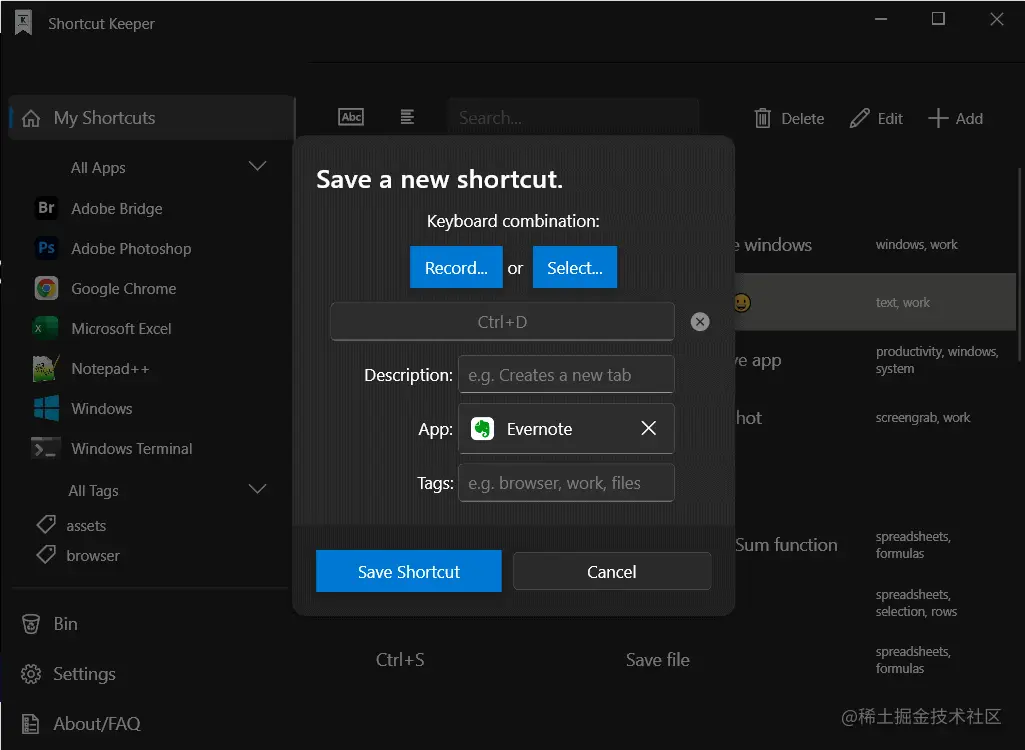Collapse the All Tags section chevron
Viewport: 1025px width, 750px height.
pos(258,489)
